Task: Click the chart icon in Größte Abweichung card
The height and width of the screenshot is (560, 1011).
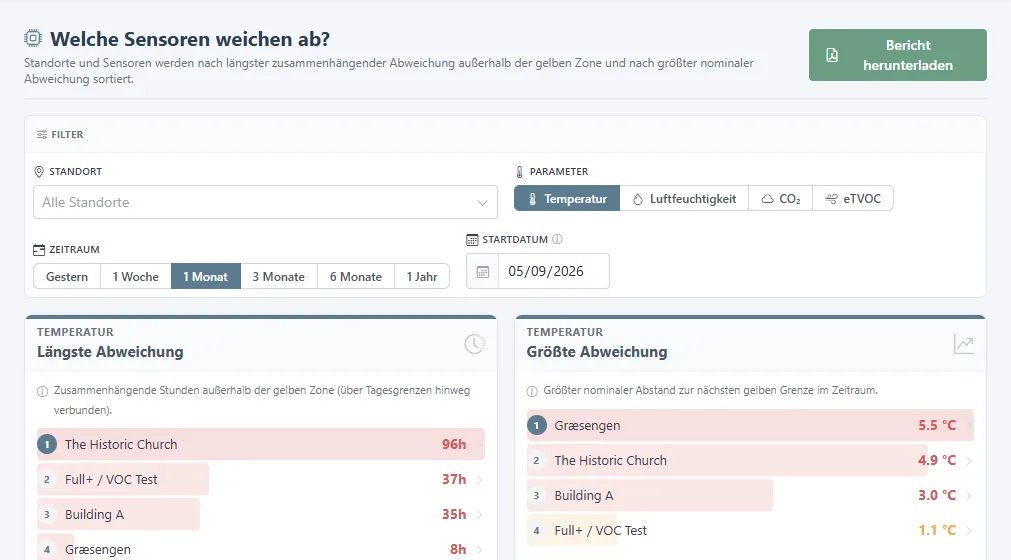Action: 963,344
